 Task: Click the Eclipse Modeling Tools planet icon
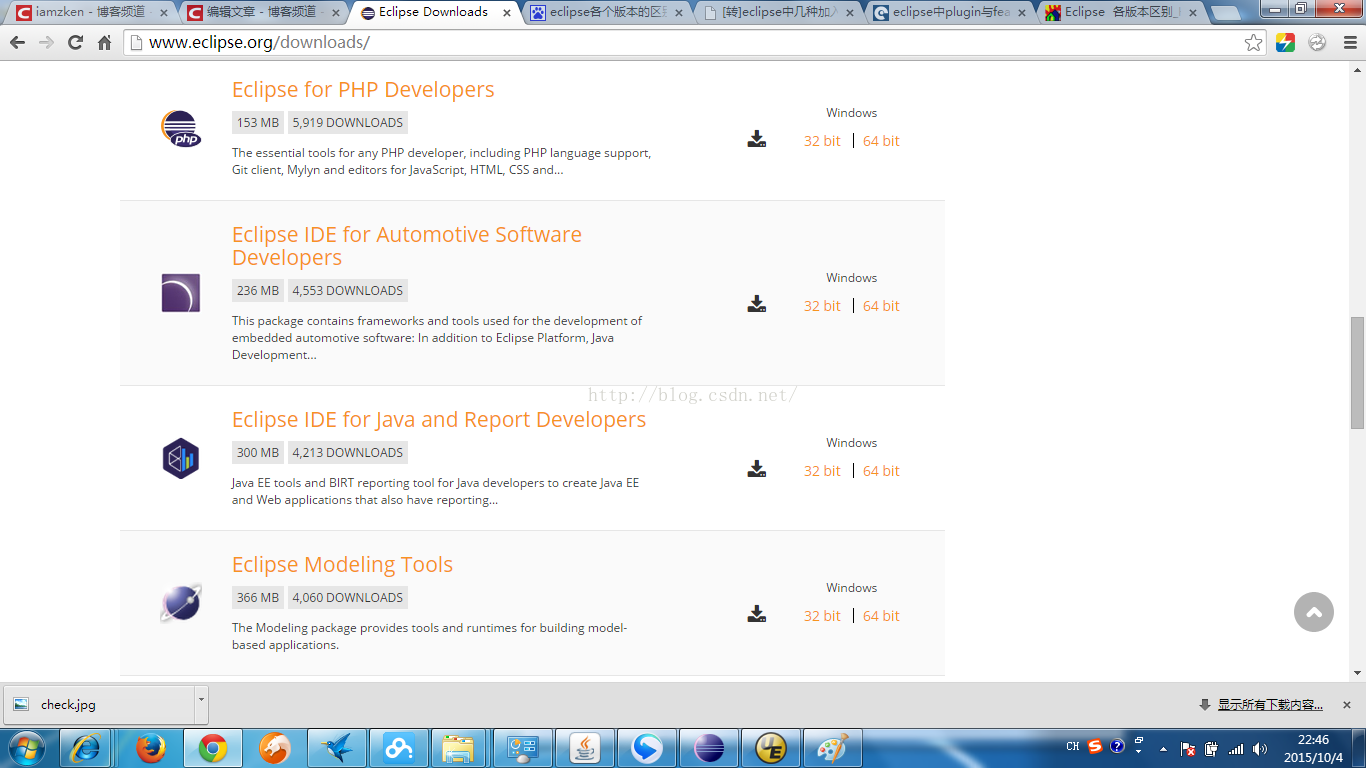181,603
